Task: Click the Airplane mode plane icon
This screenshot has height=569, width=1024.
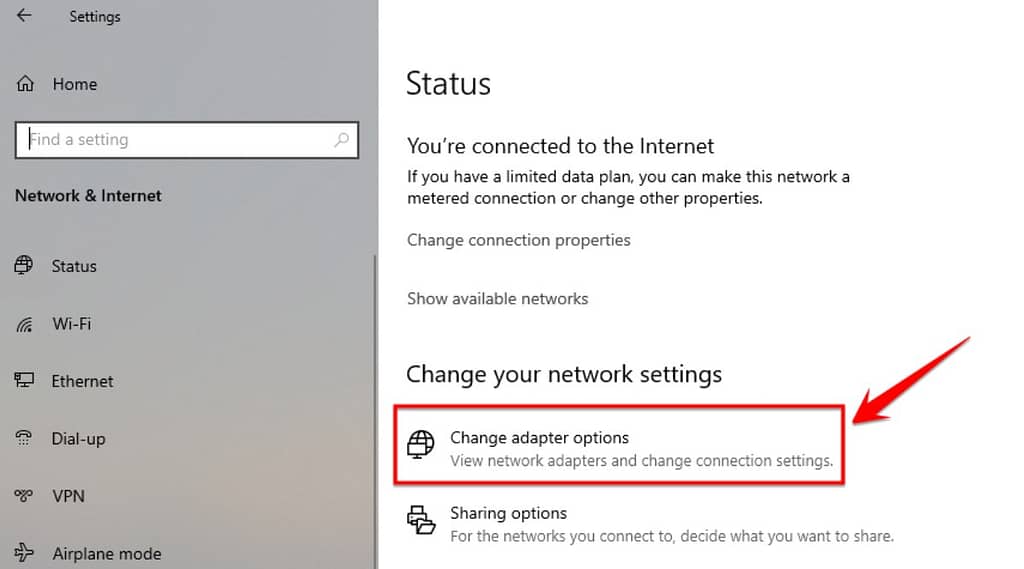Action: [x=24, y=553]
